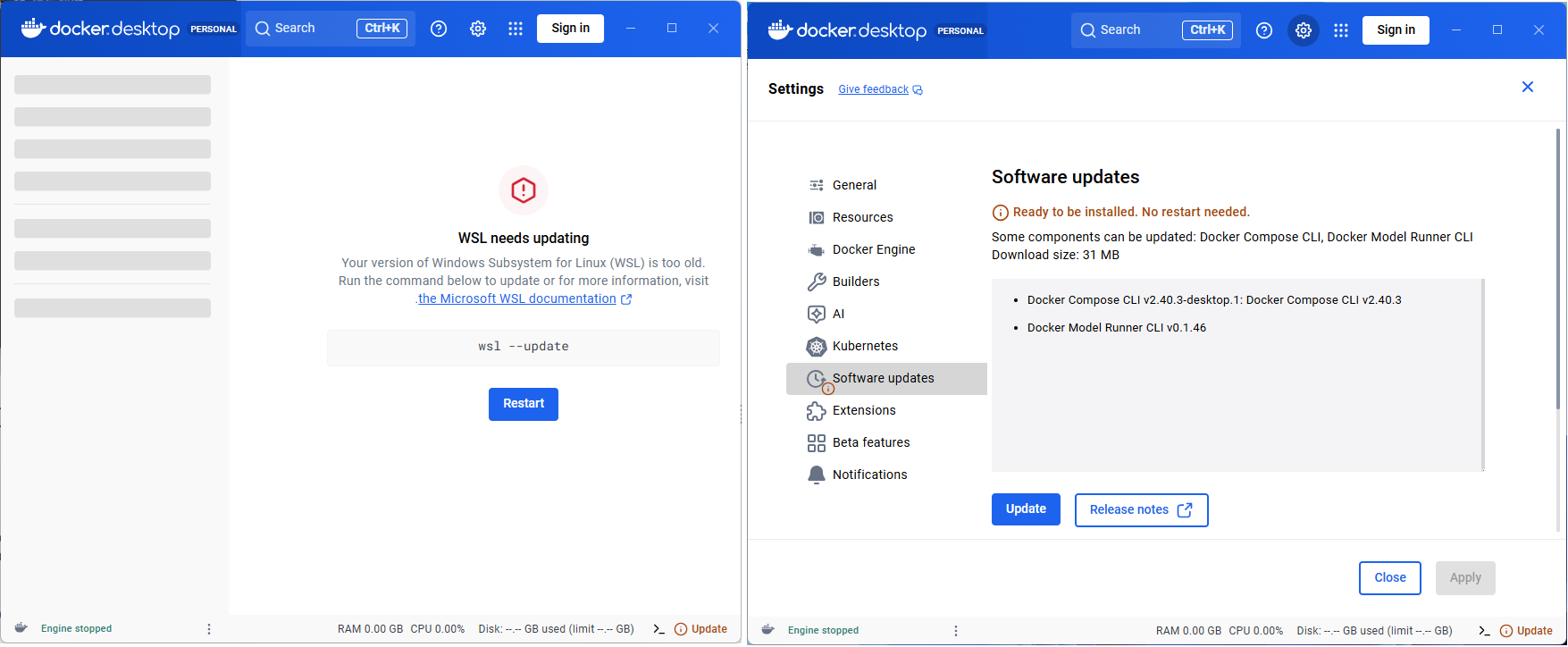Select Software updates in the settings sidebar
This screenshot has height=647, width=1568.
tap(886, 378)
